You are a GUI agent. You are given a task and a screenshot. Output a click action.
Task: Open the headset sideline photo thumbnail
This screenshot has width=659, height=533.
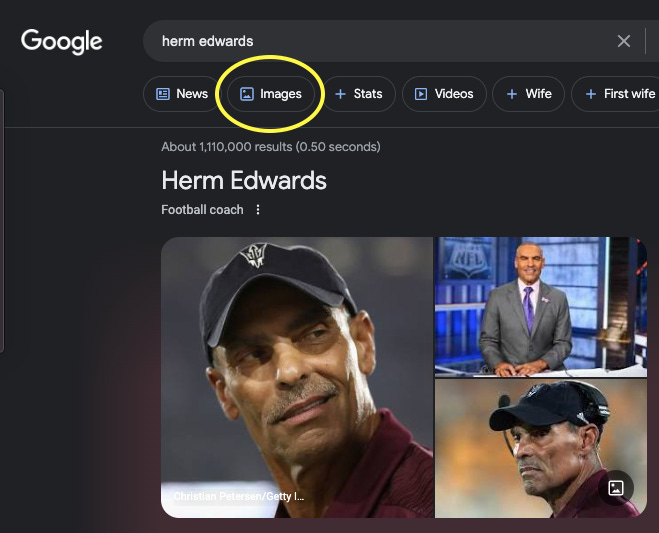(540, 448)
